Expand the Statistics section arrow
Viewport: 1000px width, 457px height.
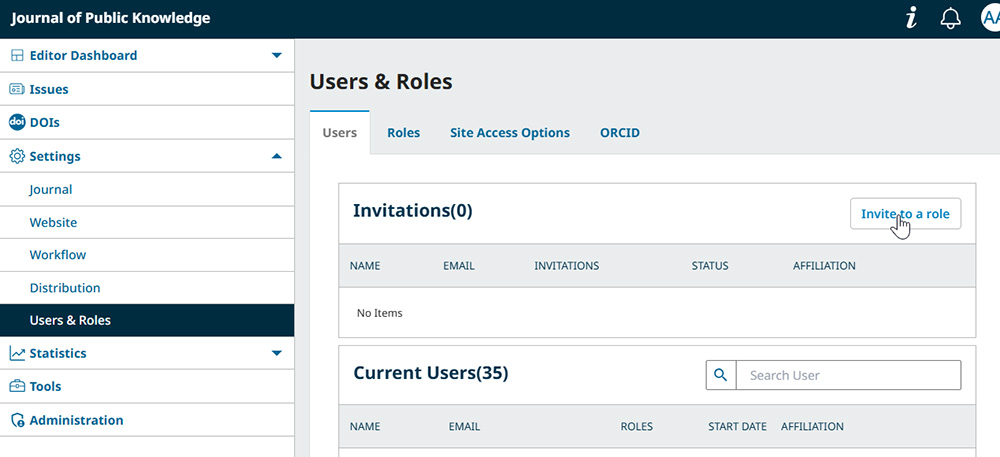point(277,353)
